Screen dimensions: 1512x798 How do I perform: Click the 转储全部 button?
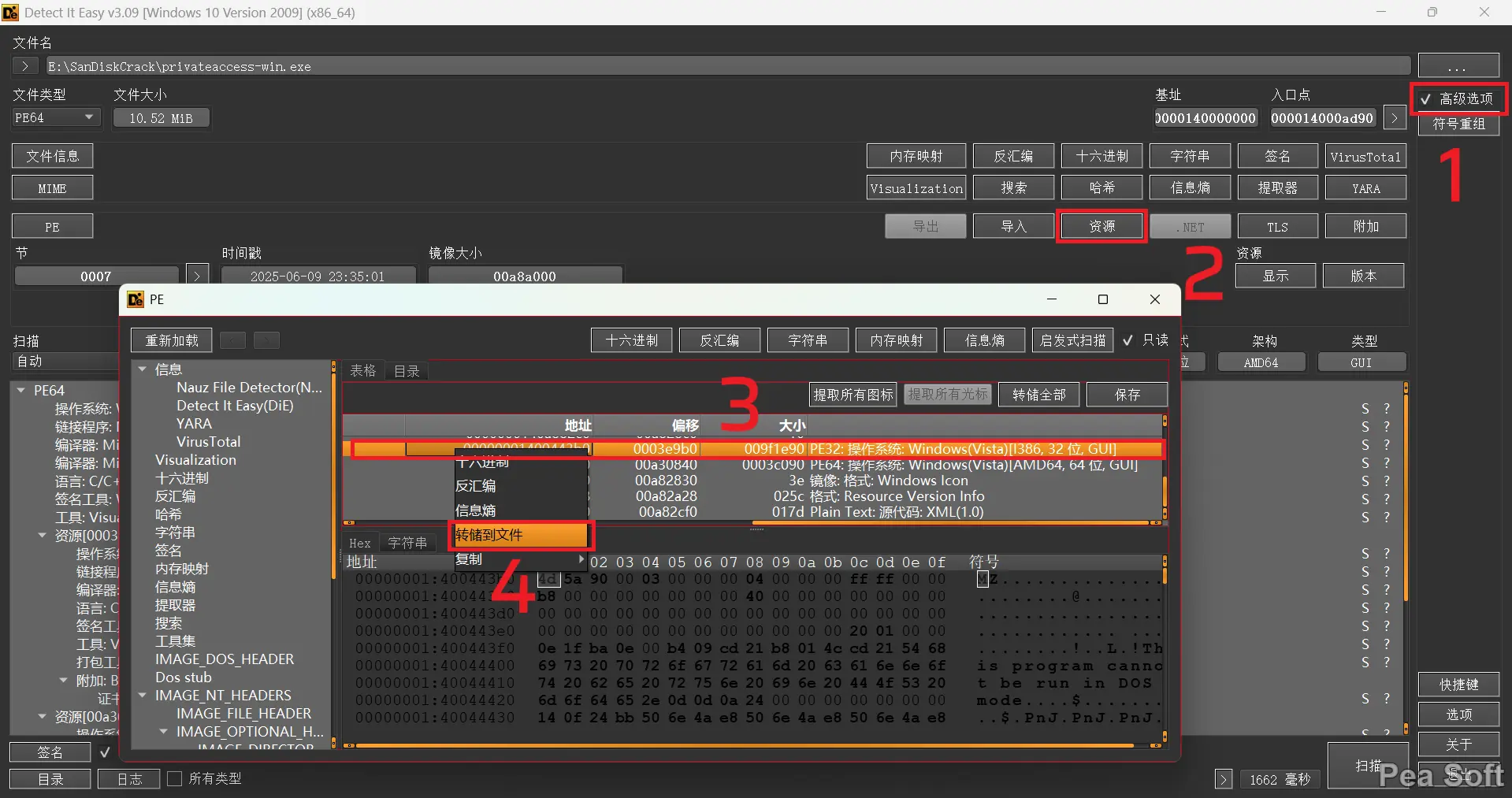point(1039,395)
